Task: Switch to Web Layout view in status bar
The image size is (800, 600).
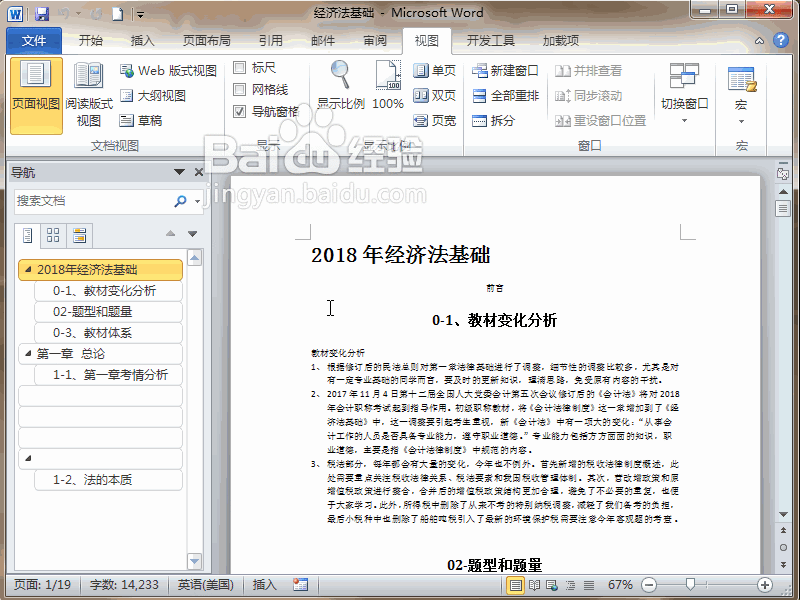Action: coord(552,585)
